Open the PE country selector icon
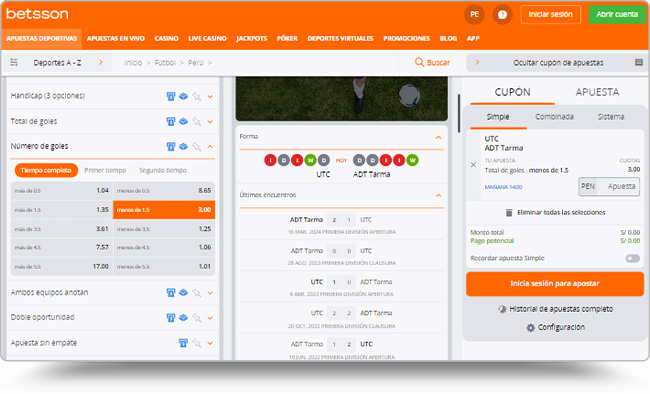 474,15
